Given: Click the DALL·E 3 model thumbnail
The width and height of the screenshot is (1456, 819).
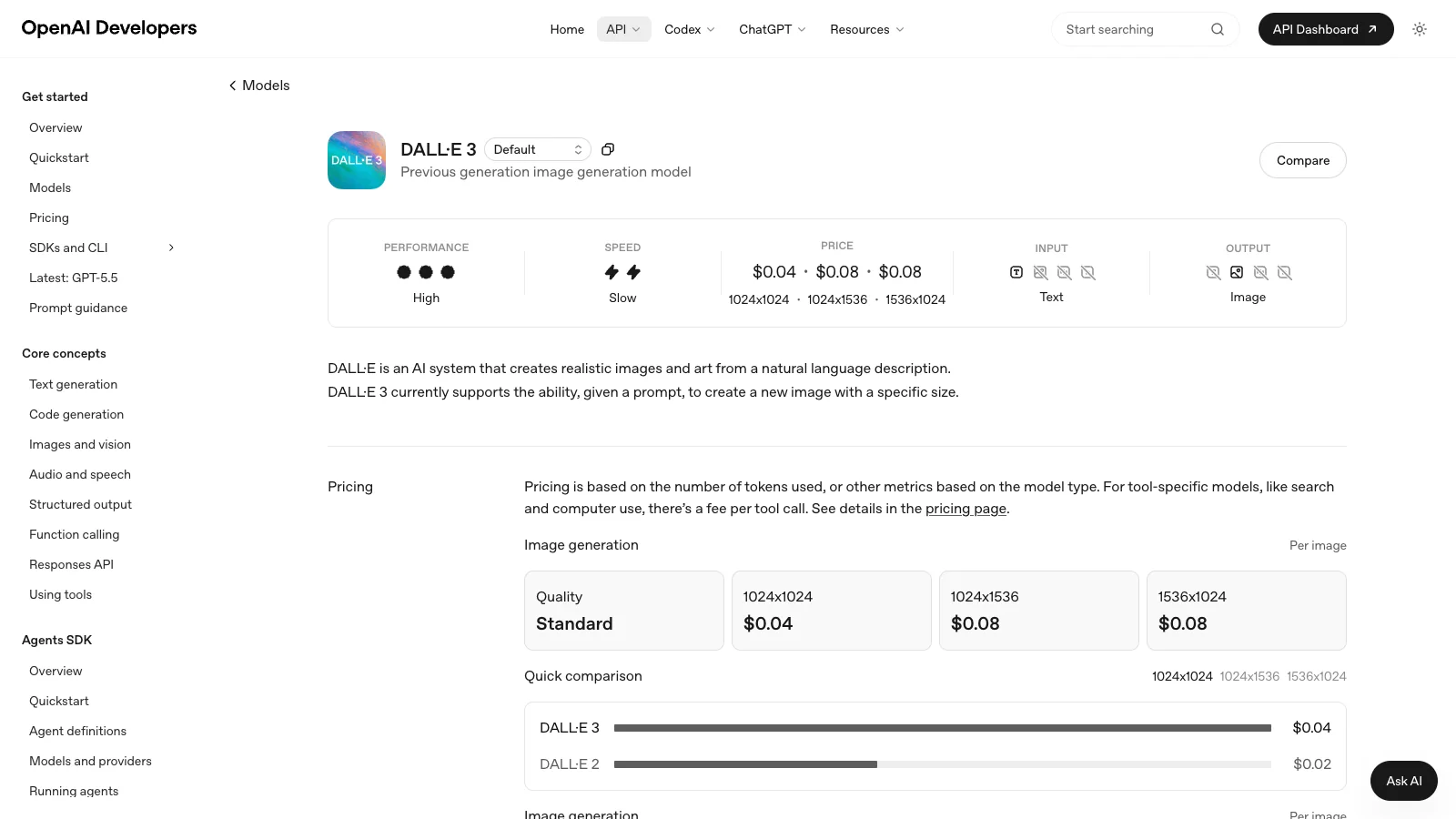Looking at the screenshot, I should click(357, 160).
